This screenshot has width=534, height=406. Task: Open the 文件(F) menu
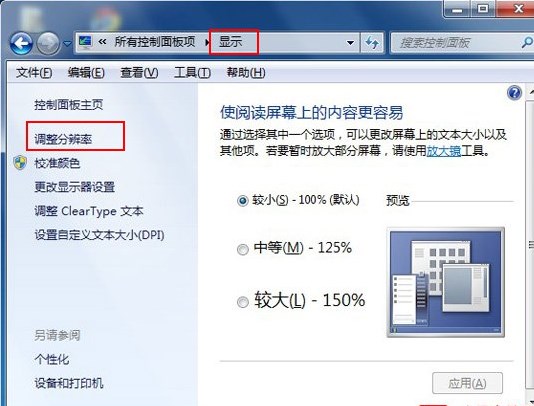tap(34, 73)
